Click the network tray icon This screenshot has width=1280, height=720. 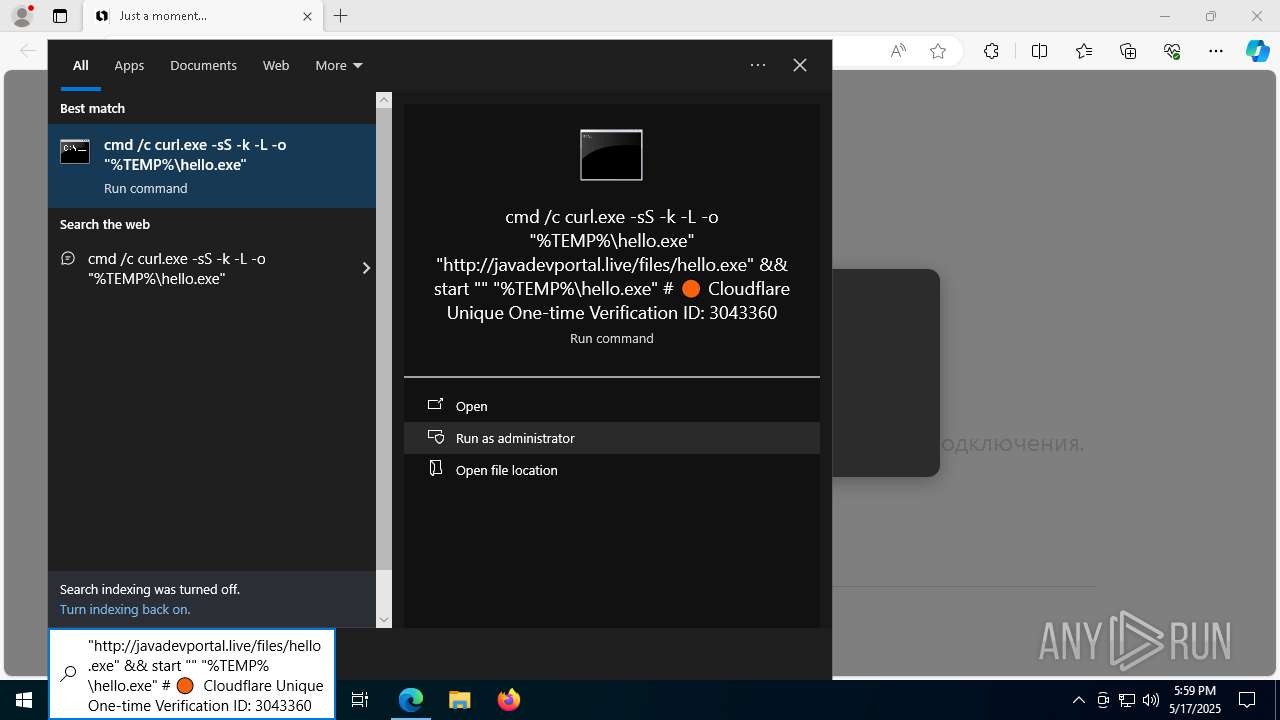click(1127, 700)
